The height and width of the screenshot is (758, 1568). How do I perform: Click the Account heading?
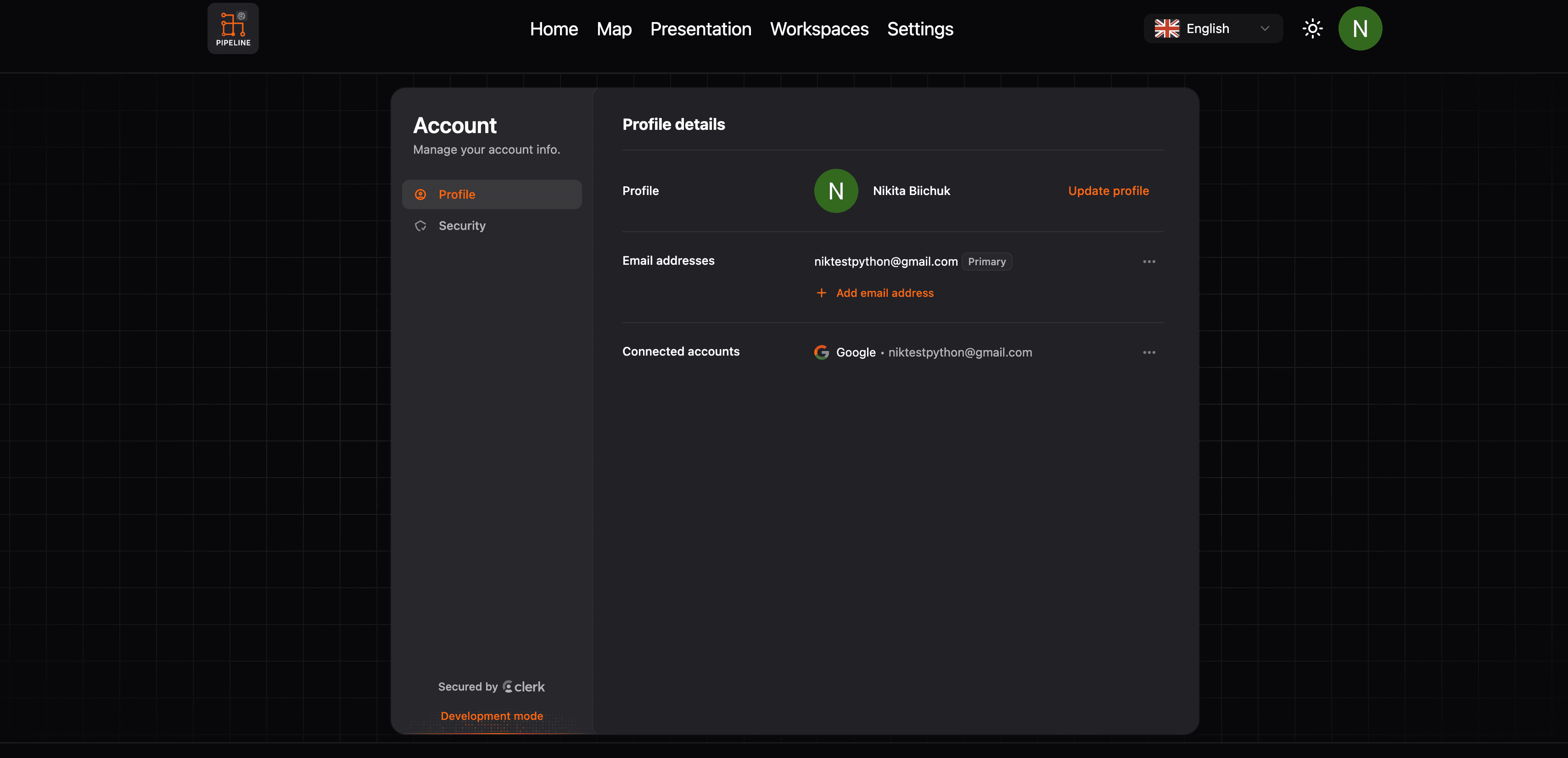[455, 125]
